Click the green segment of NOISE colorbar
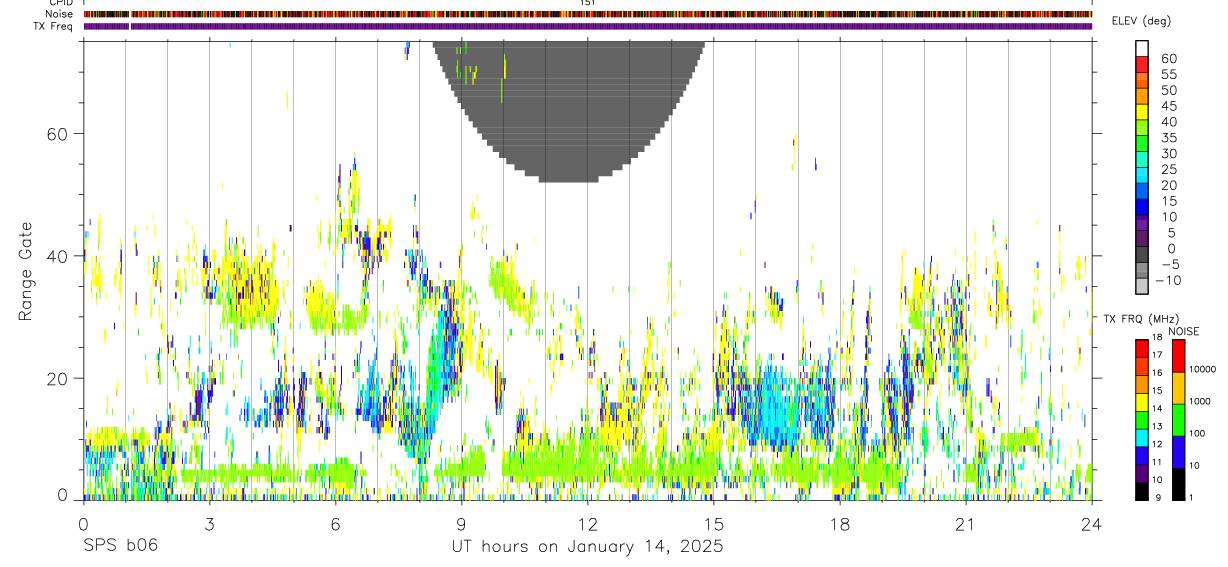 pos(1178,420)
